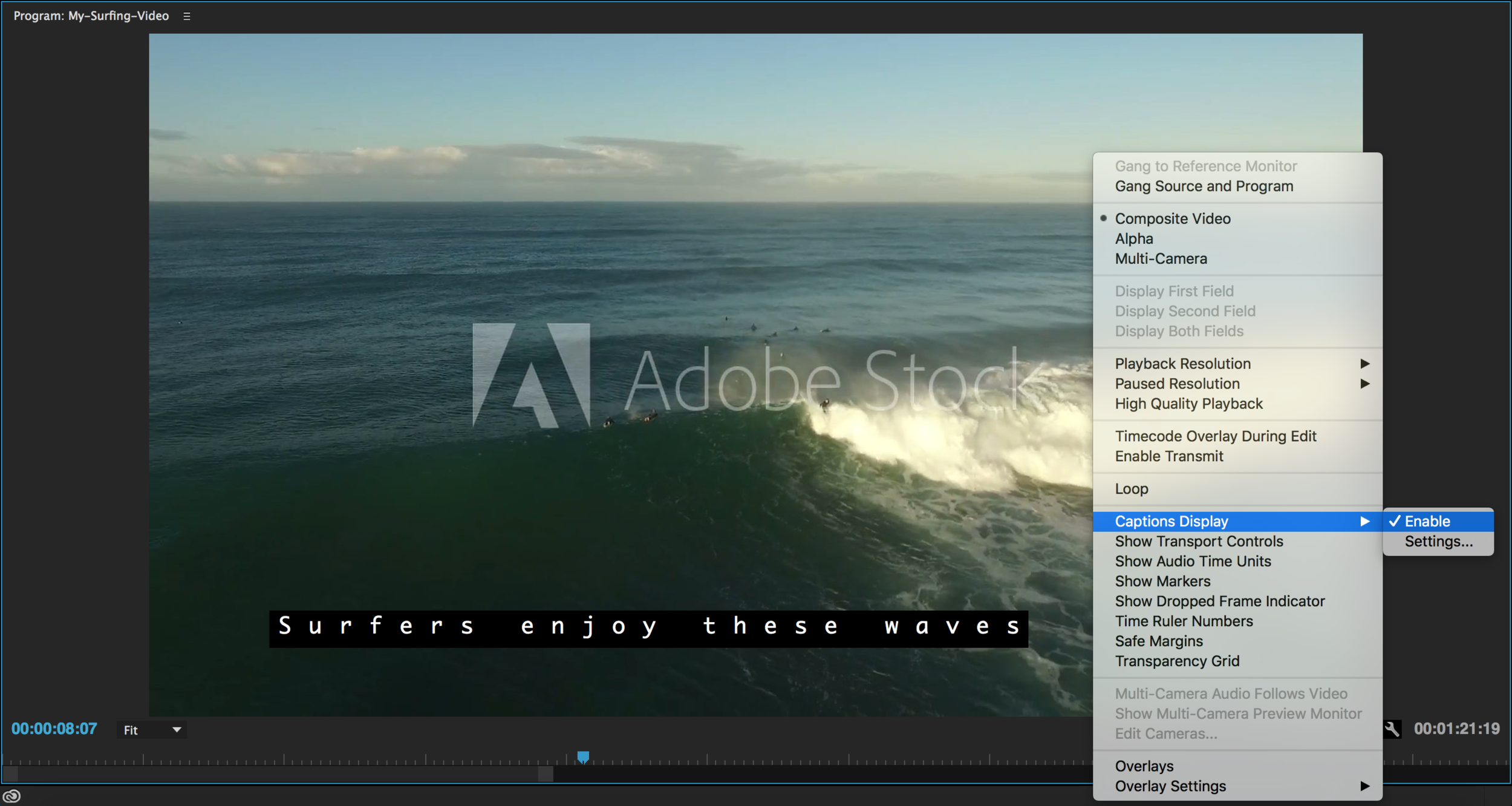Click the blue playhead marker on time ruler
This screenshot has height=806, width=1512.
tap(583, 757)
